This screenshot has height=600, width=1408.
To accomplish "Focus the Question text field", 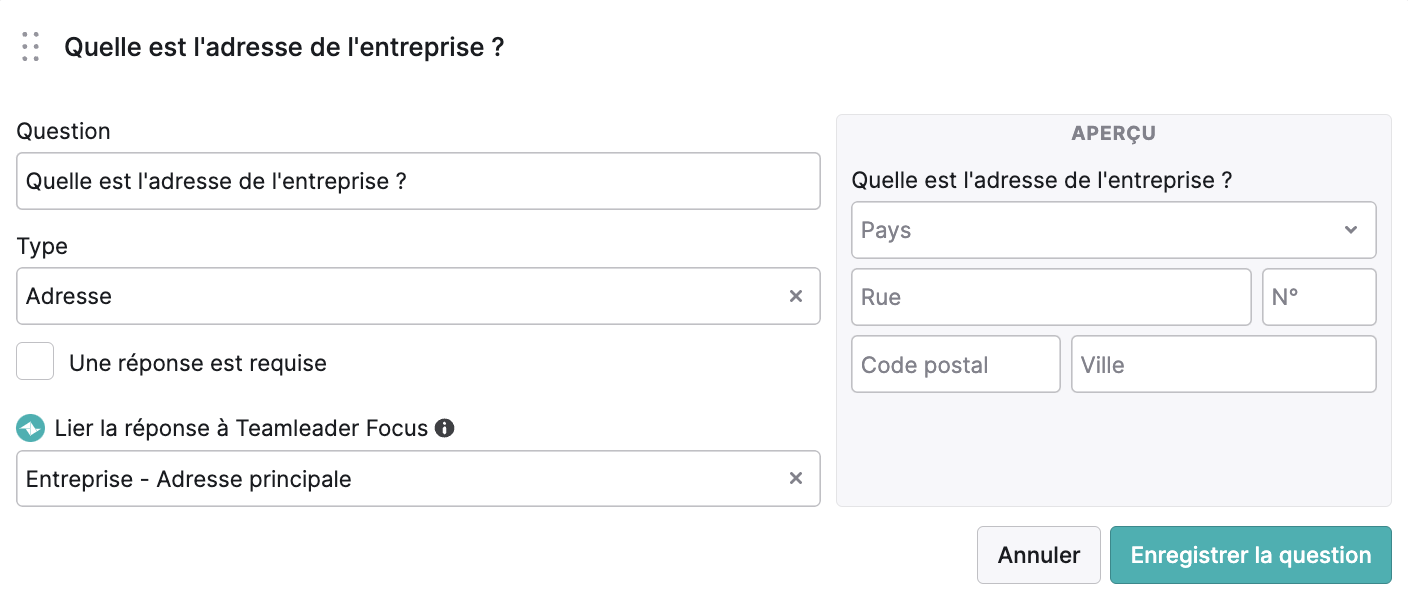I will 418,181.
